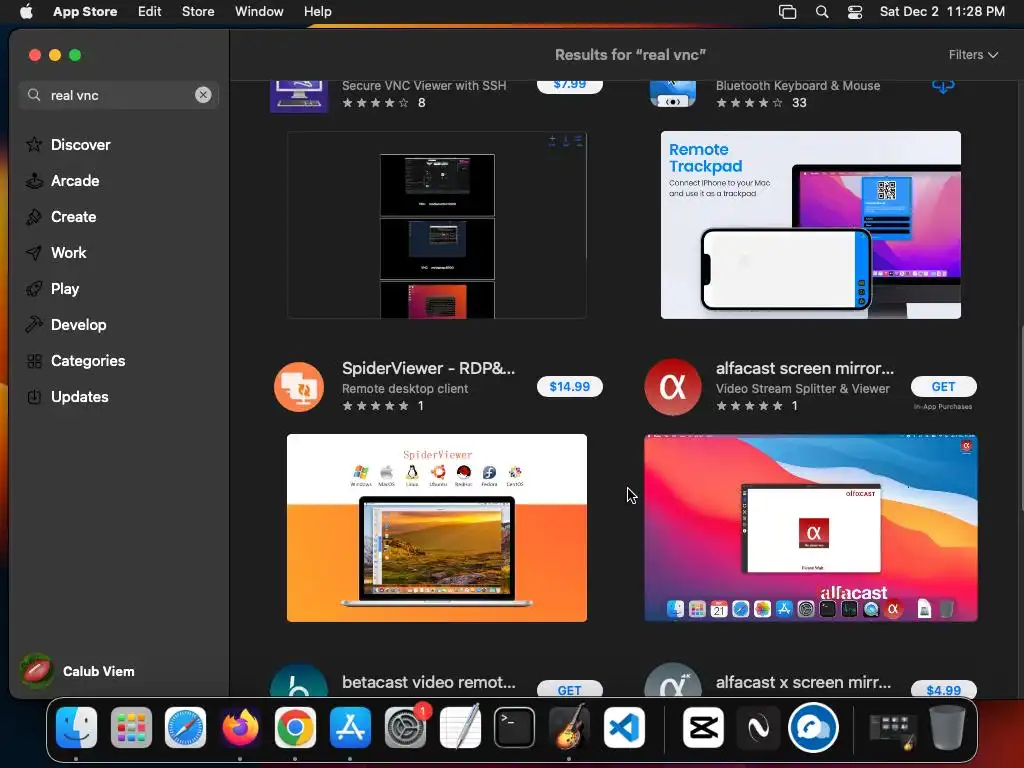Click GET for alfacast screen mirror
Image resolution: width=1024 pixels, height=768 pixels.
pyautogui.click(x=944, y=387)
